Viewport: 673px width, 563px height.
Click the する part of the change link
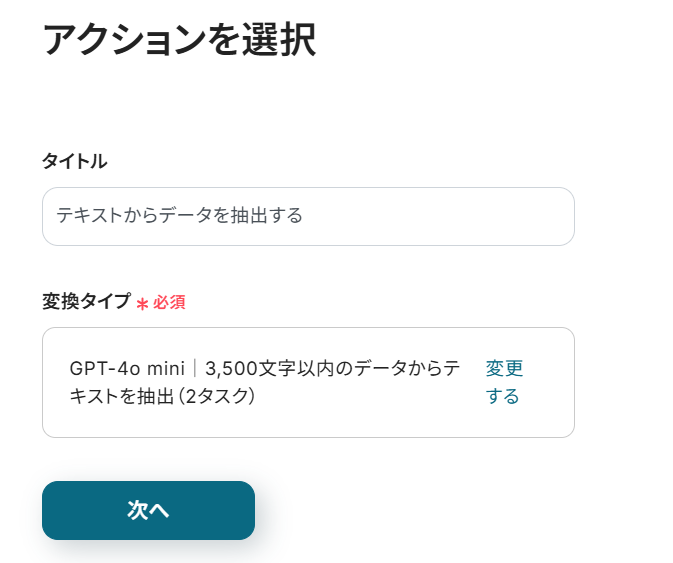pyautogui.click(x=503, y=396)
